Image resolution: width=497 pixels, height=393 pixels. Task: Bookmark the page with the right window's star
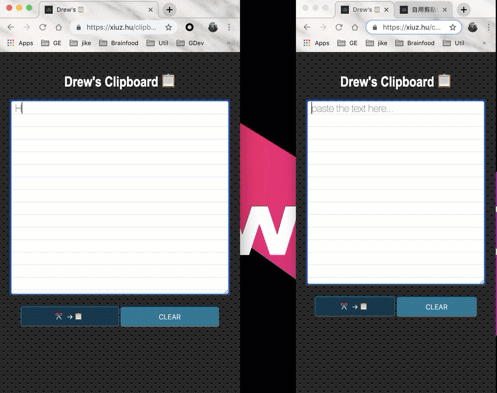(453, 27)
